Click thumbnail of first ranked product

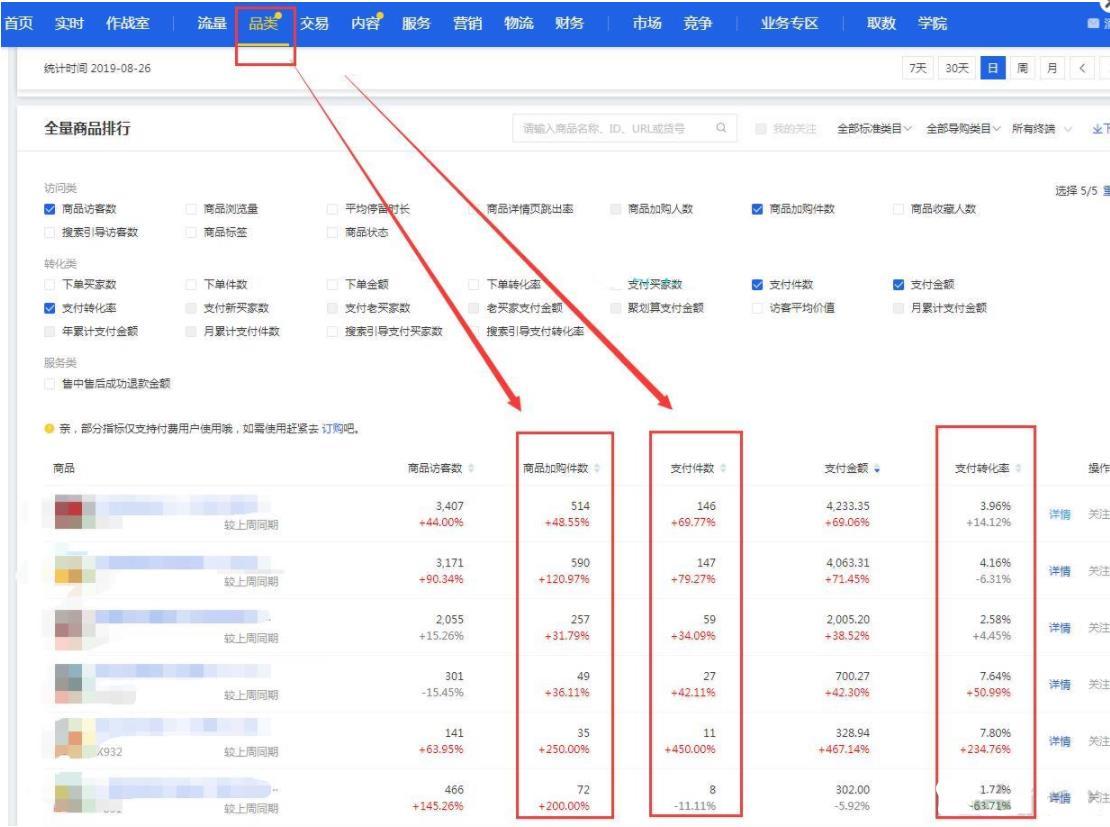76,513
